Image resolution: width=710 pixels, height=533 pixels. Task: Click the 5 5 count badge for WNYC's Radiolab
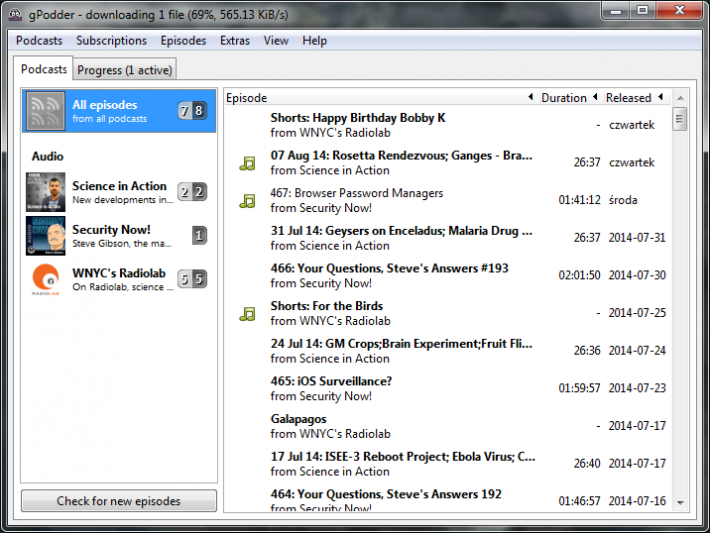192,279
